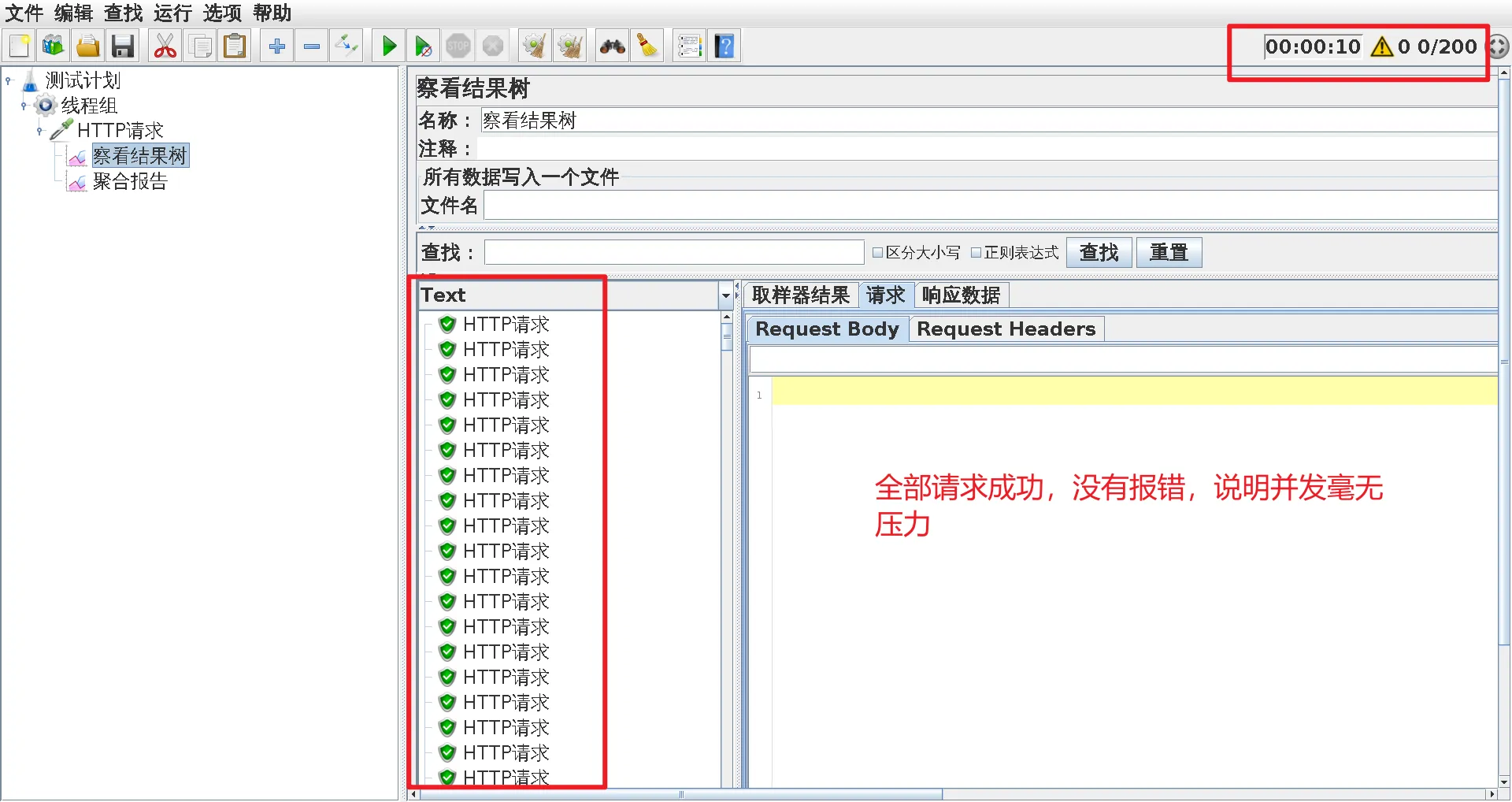1512x802 pixels.
Task: Switch to the 响应数据 tab
Action: 962,295
